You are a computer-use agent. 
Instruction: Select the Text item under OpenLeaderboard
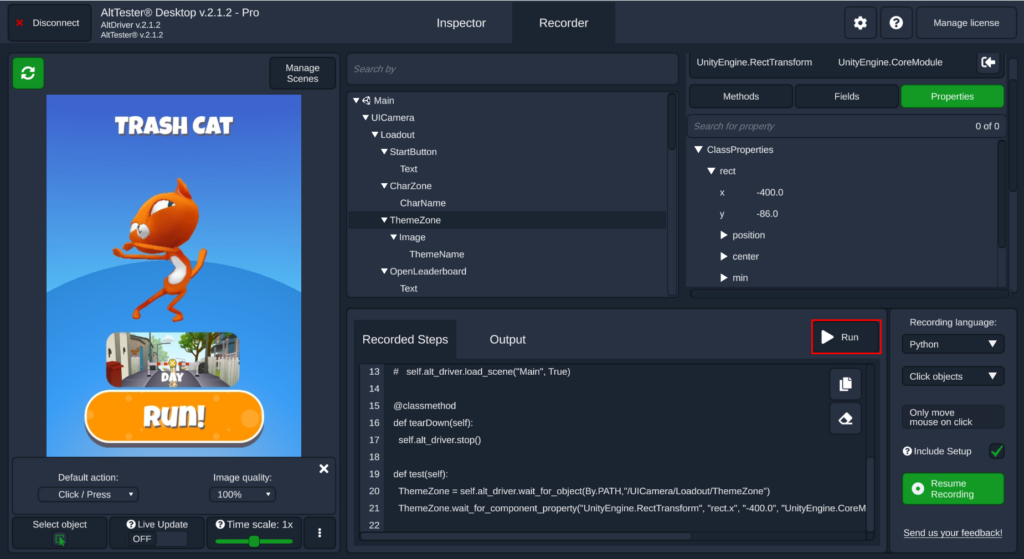(x=408, y=288)
